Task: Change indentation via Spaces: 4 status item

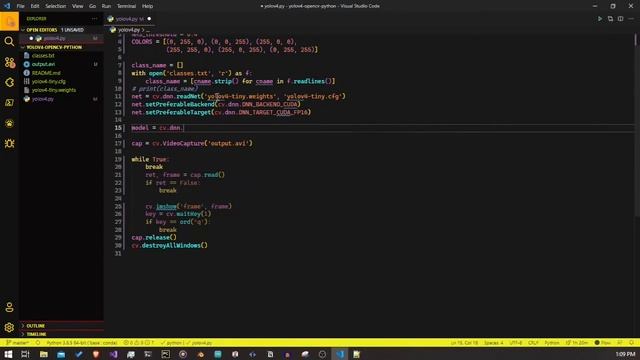Action: pos(493,343)
